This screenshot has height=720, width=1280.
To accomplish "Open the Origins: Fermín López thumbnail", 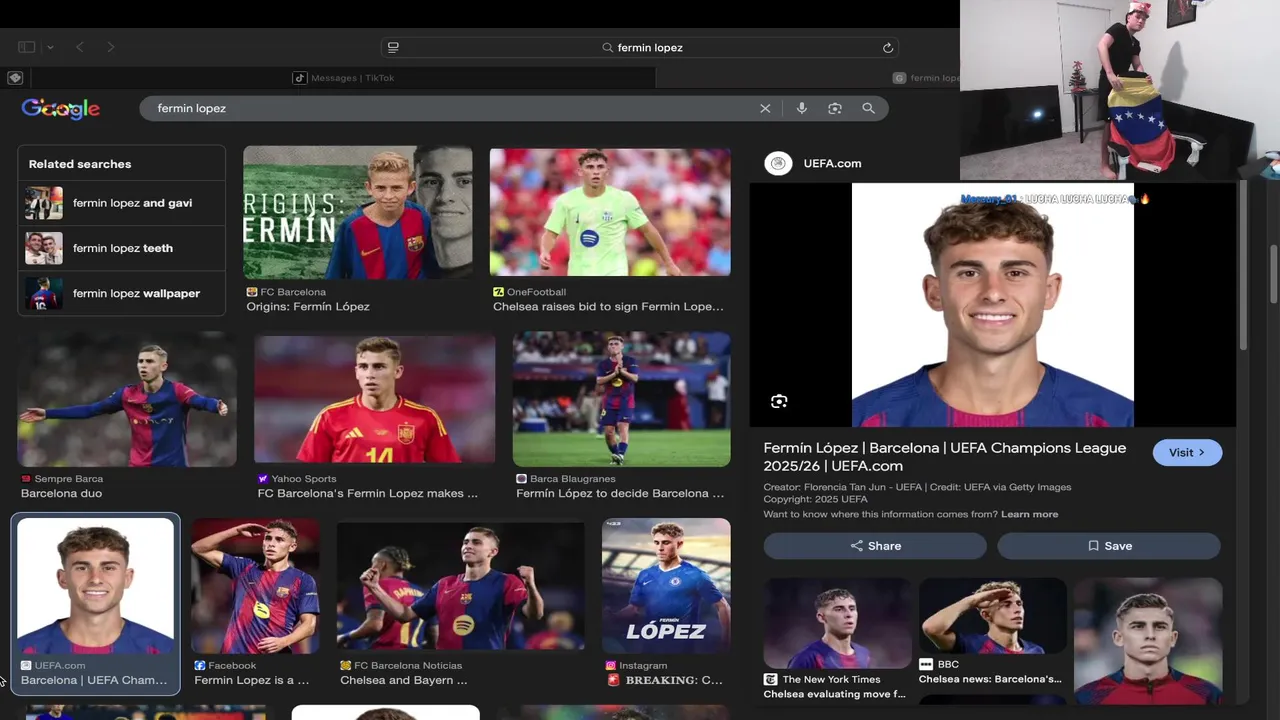I will (358, 213).
